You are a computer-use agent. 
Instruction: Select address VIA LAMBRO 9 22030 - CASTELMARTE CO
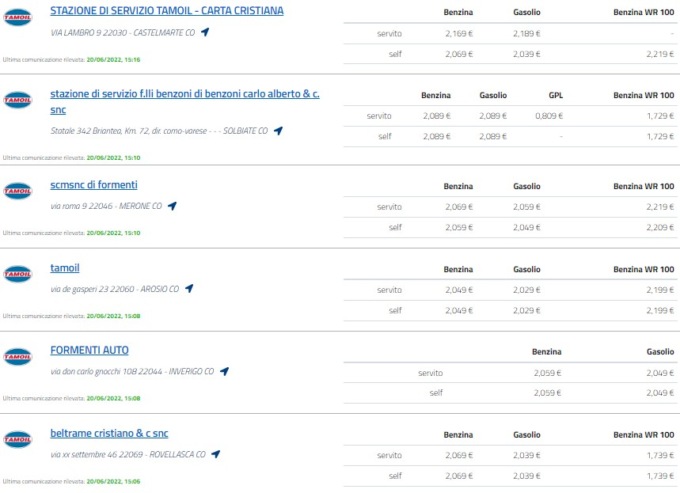[123, 33]
